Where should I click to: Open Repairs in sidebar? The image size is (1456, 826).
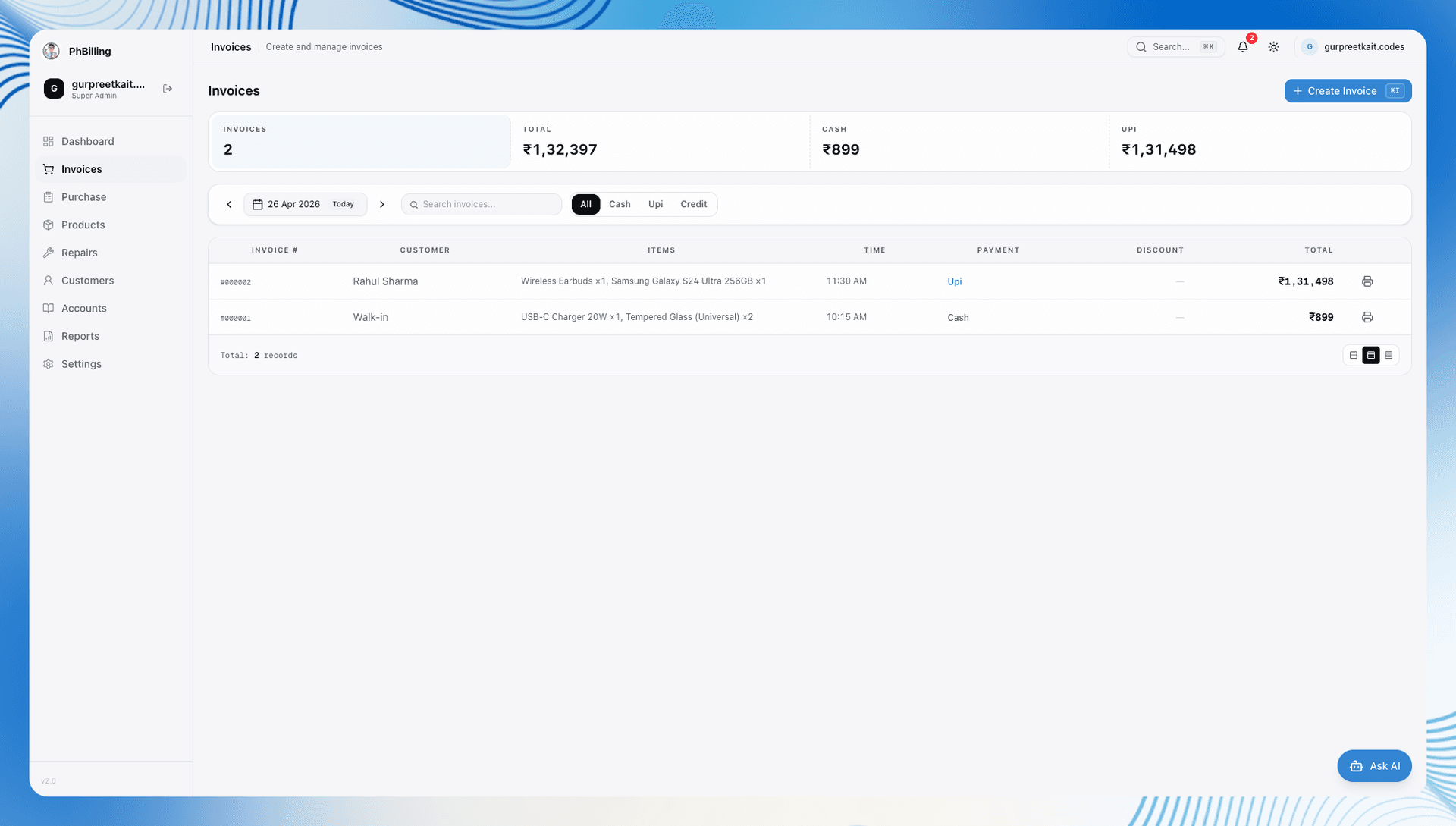pyautogui.click(x=111, y=253)
